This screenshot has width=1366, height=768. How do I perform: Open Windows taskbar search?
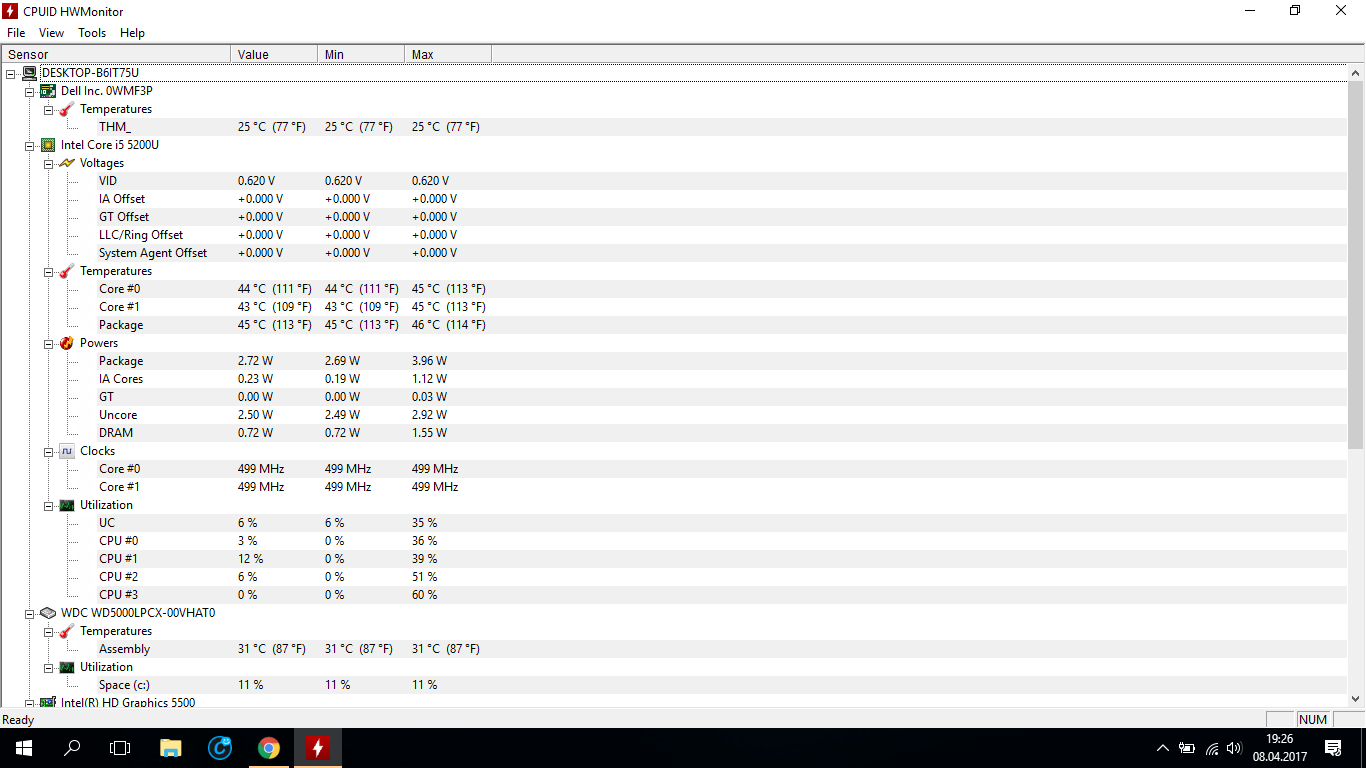72,748
